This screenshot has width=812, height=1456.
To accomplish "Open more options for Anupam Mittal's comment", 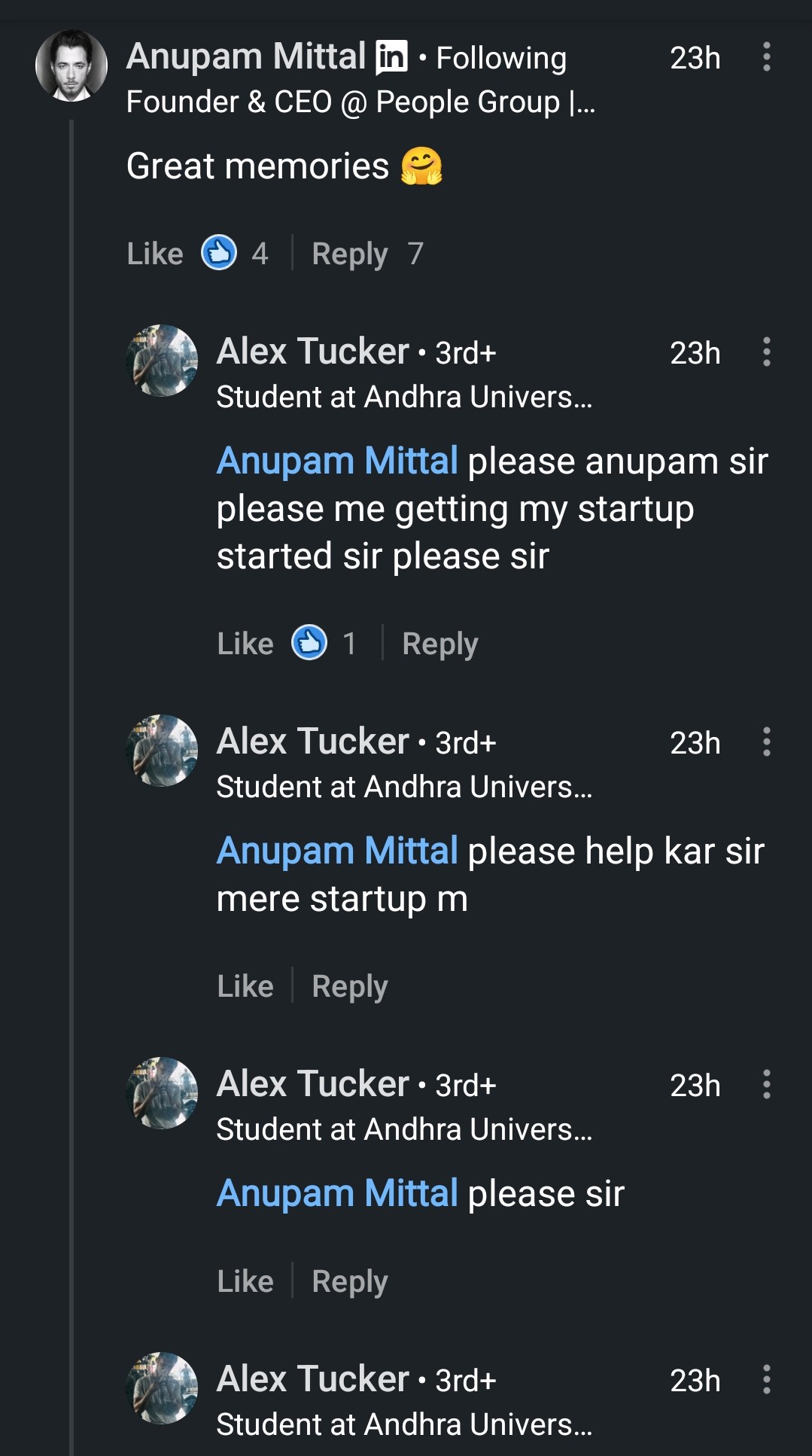I will pyautogui.click(x=766, y=57).
